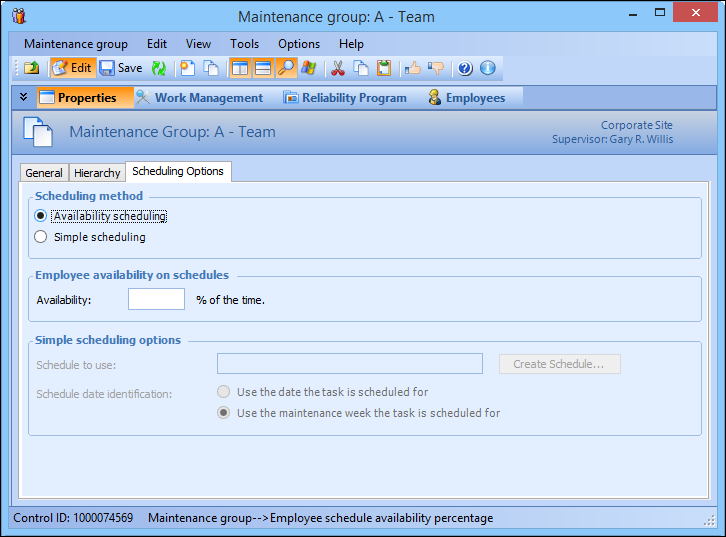726x537 pixels.
Task: Open the Help menu
Action: pyautogui.click(x=351, y=44)
